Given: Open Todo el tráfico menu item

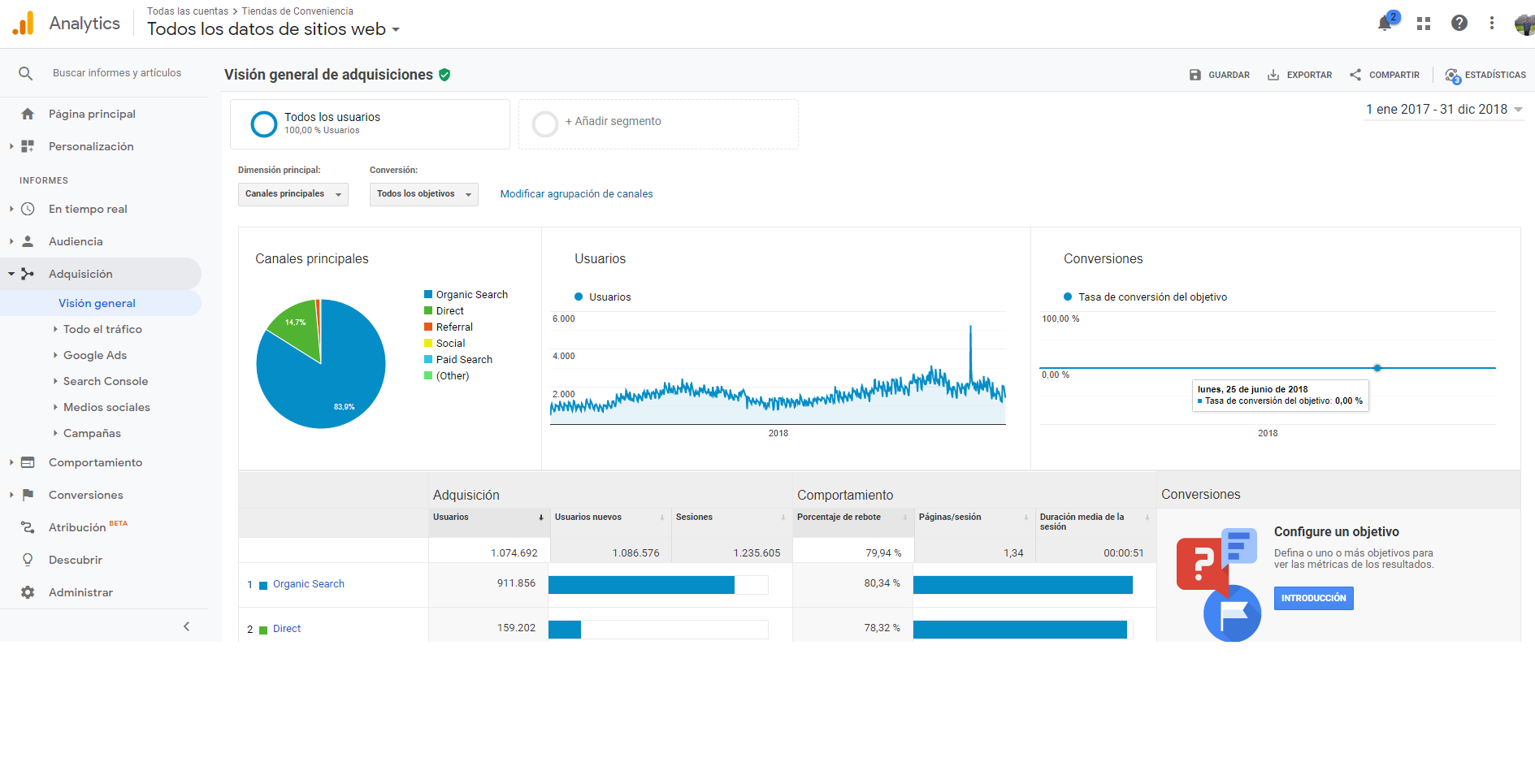Looking at the screenshot, I should point(102,329).
